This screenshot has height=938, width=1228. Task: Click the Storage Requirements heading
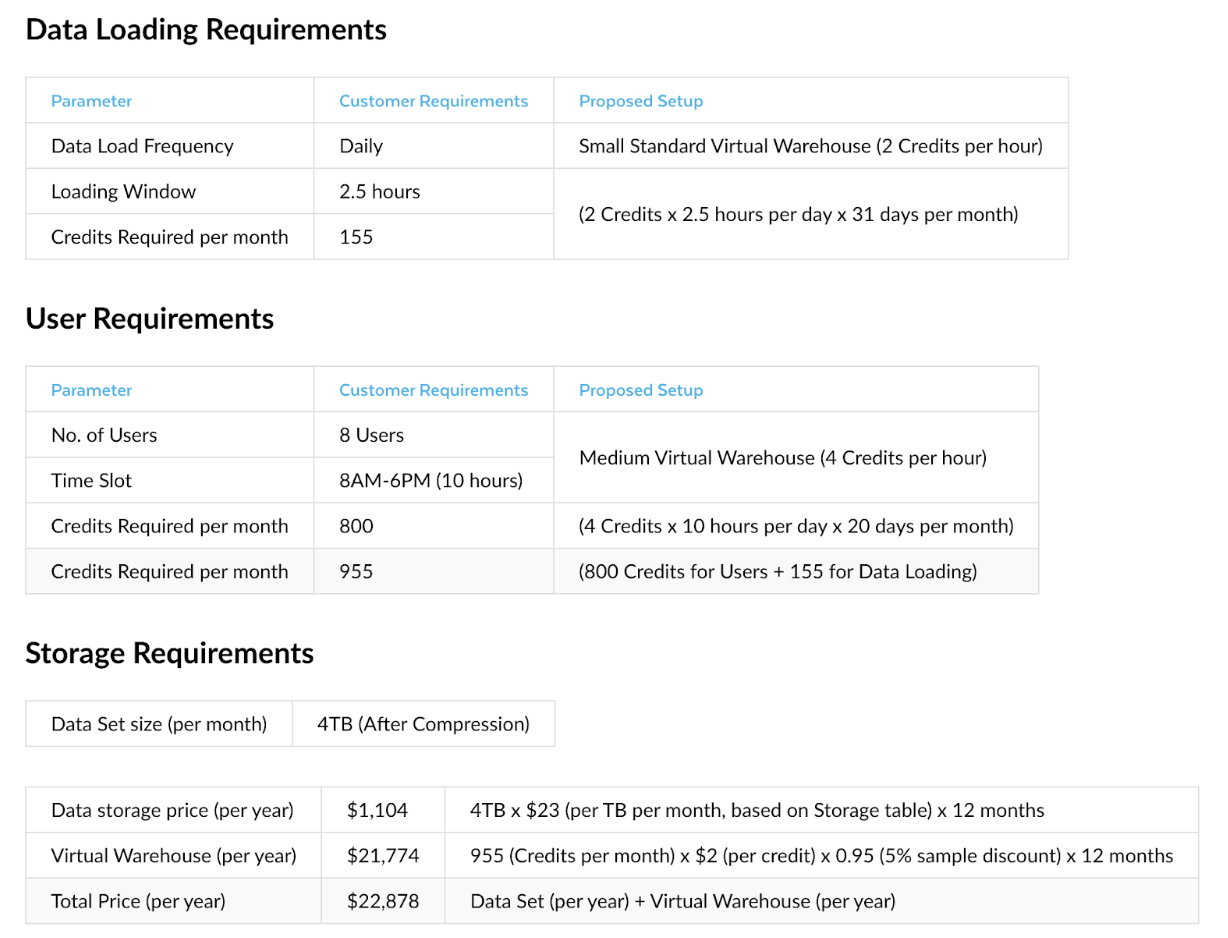[169, 652]
